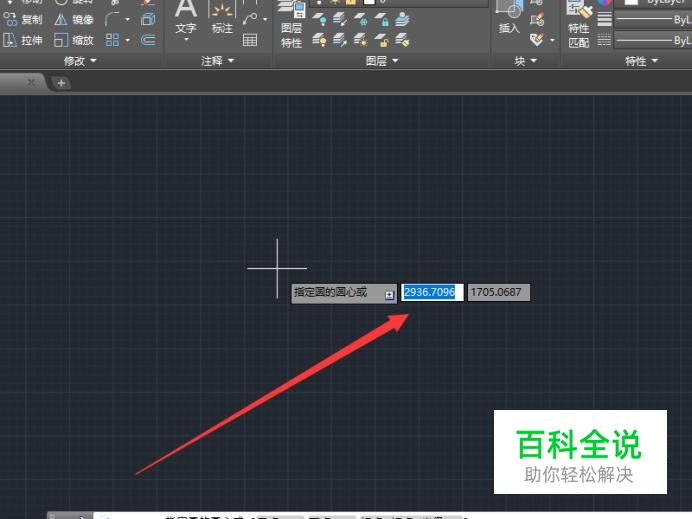Toggle layer Off with light bulb icon
Image resolution: width=692 pixels, height=519 pixels.
[319, 19]
